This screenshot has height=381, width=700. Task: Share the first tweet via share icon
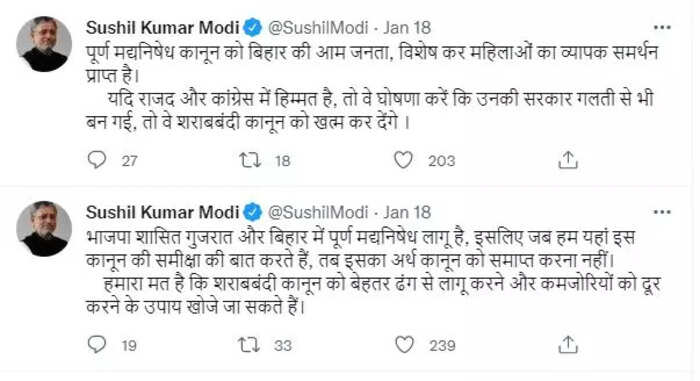(x=568, y=160)
